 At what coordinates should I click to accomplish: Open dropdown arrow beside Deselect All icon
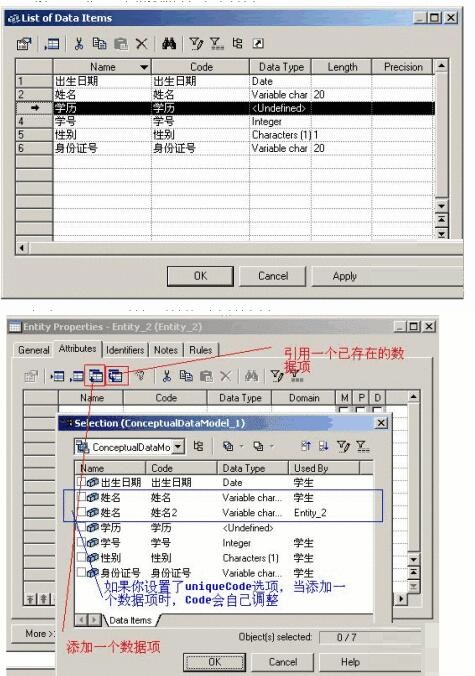coord(272,446)
